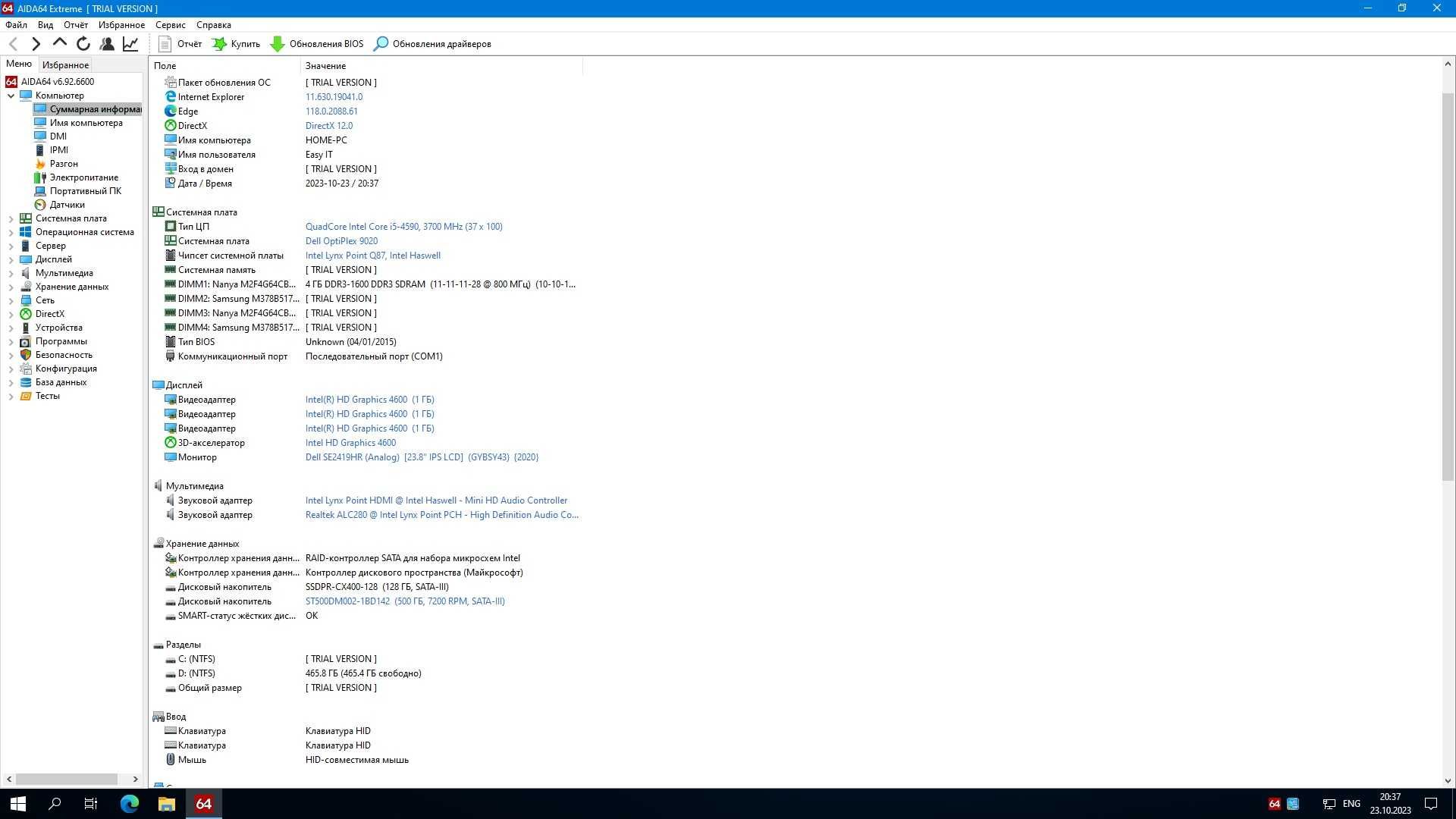Expand the Мультимедиа tree node
Image resolution: width=1456 pixels, height=819 pixels.
(11, 273)
